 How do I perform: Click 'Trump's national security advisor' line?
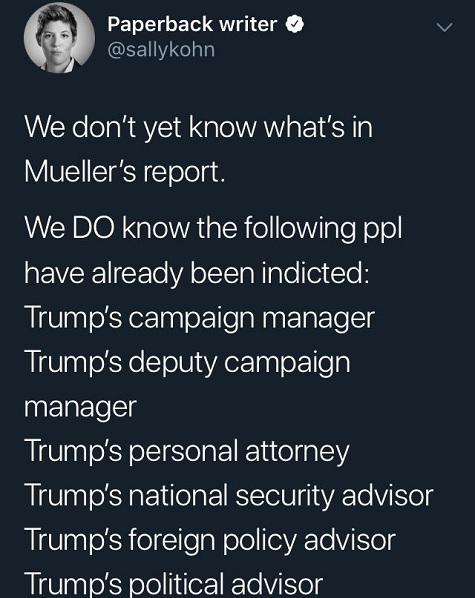click(229, 495)
